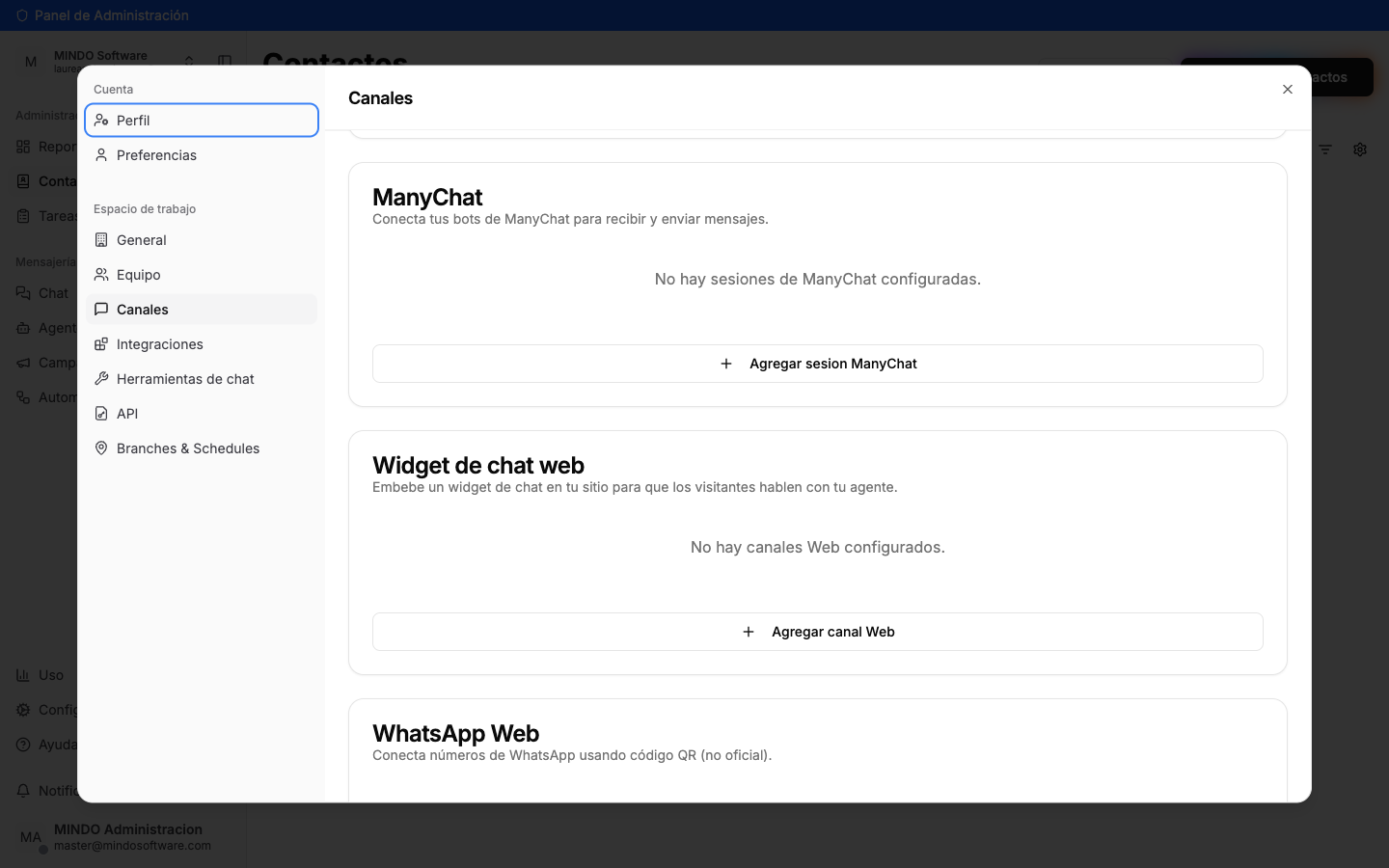1389x868 pixels.
Task: Click the ManyChat section heading
Action: point(427,197)
